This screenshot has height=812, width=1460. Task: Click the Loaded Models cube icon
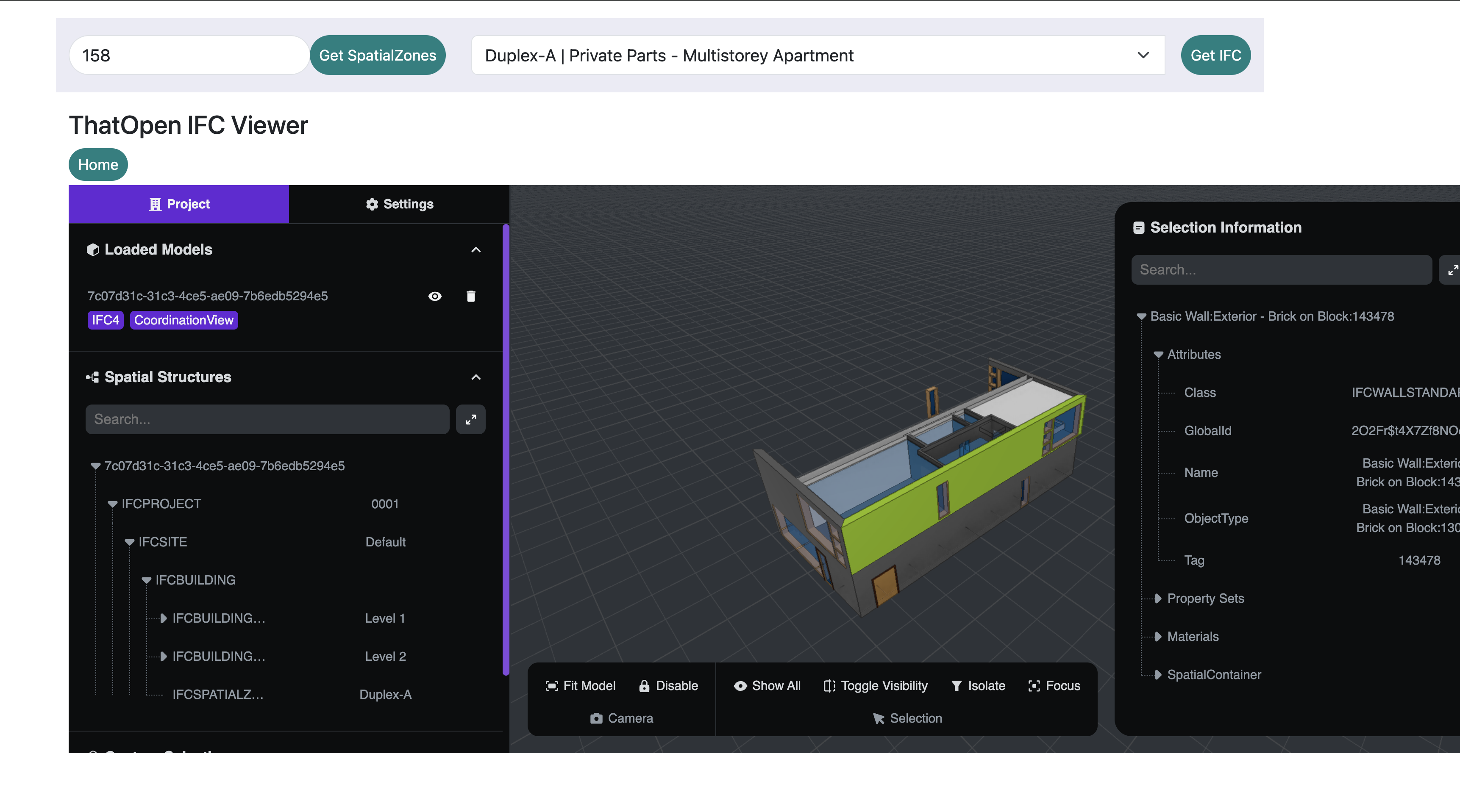click(x=92, y=250)
